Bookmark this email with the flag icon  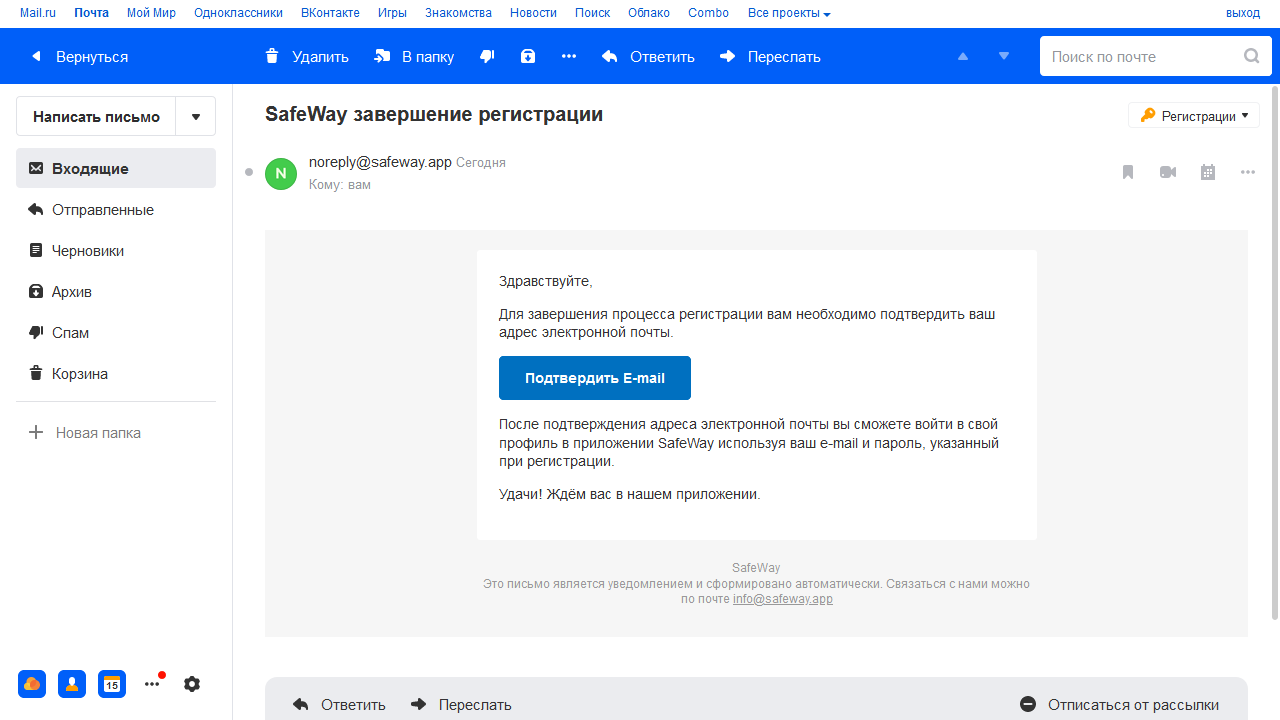(x=1128, y=172)
